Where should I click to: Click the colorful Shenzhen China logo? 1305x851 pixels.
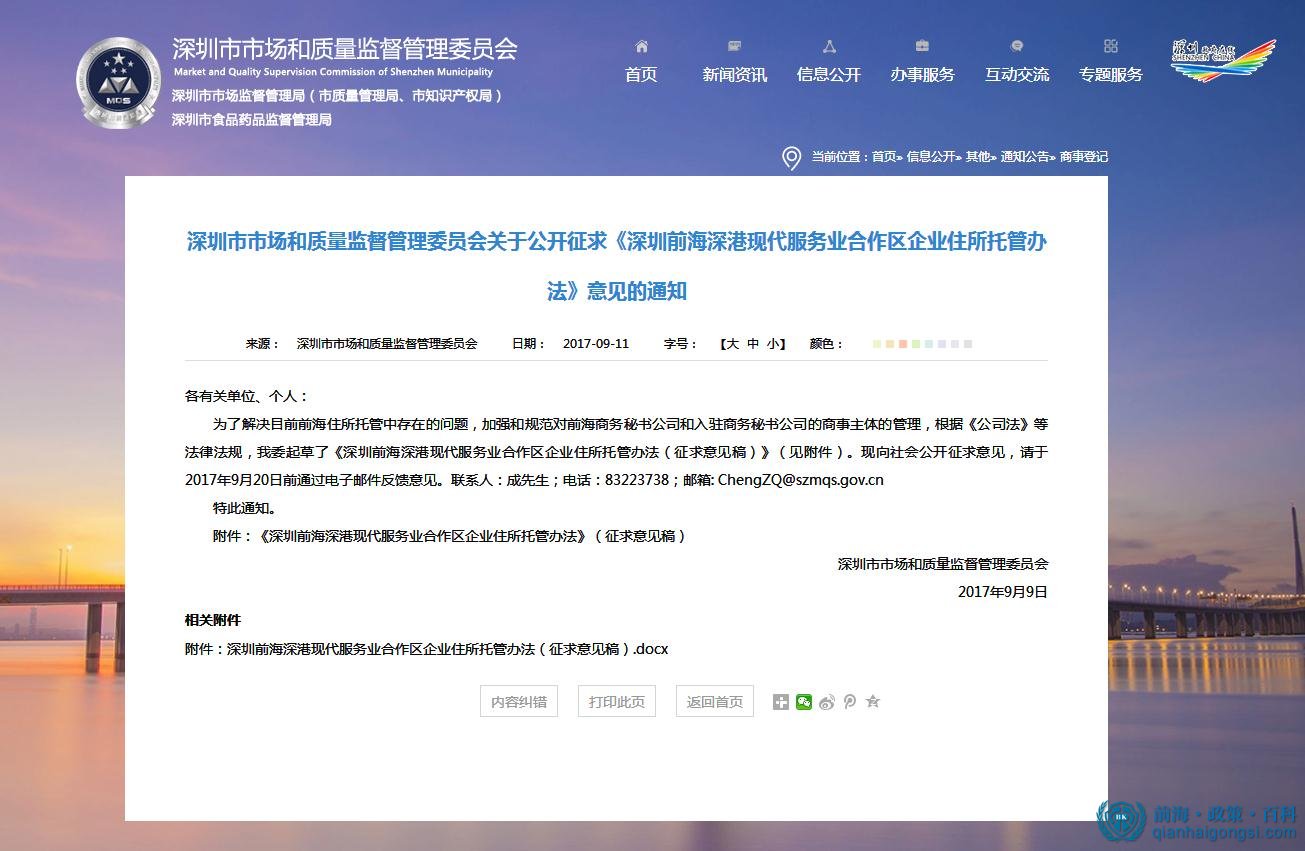[x=1223, y=60]
